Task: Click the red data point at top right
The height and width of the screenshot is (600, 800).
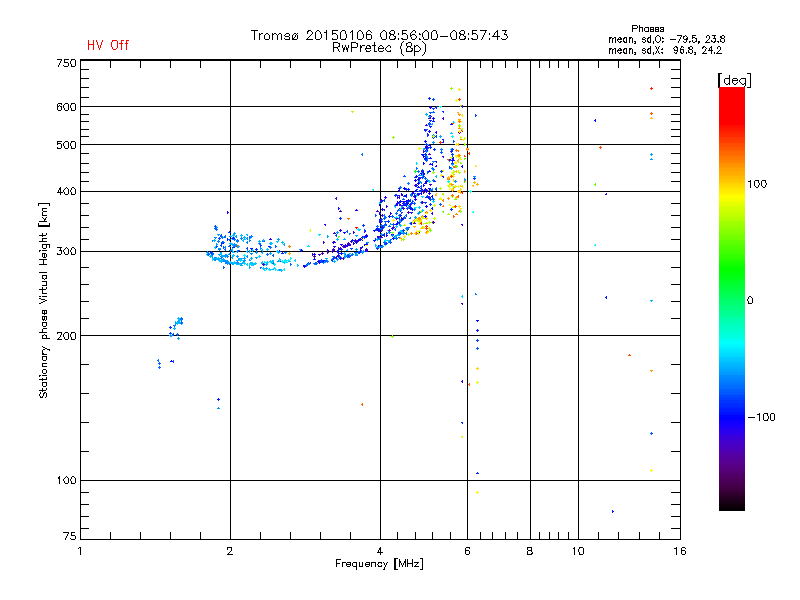Action: point(652,89)
